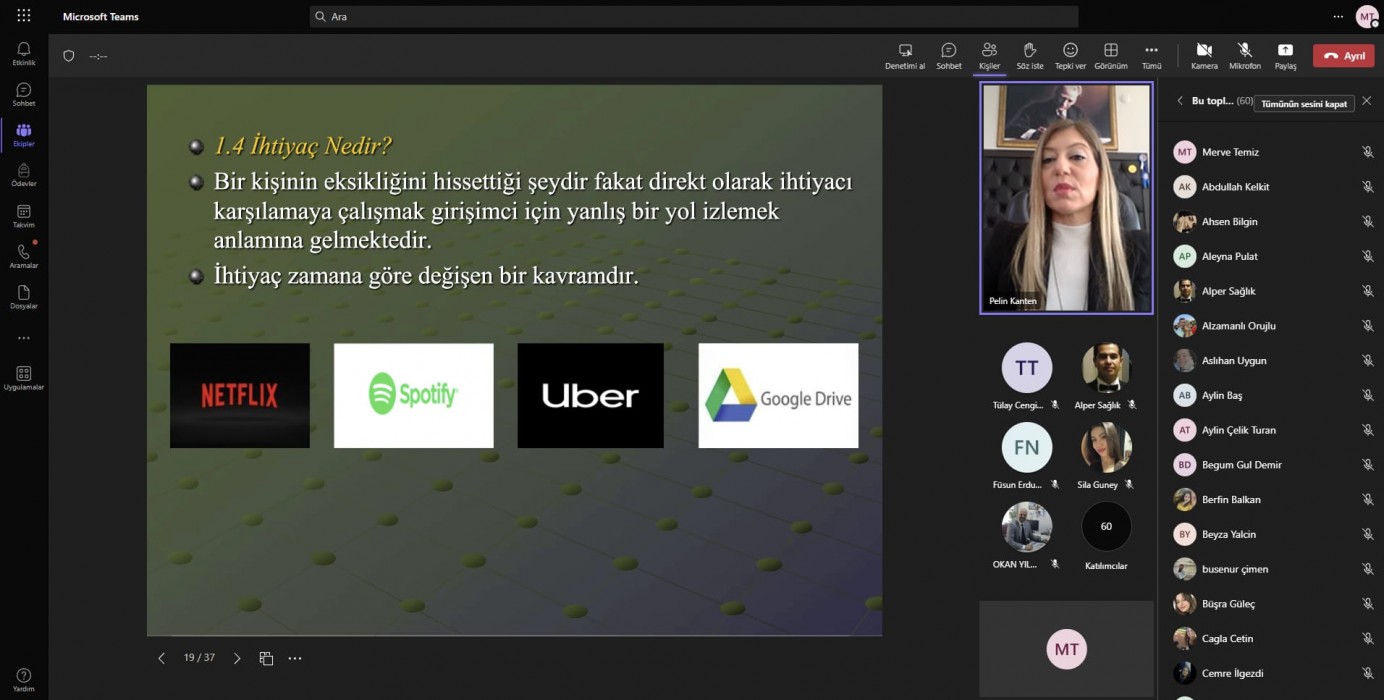Open the 60 Katılımcılar overflow tile
The image size is (1384, 700).
coord(1106,536)
